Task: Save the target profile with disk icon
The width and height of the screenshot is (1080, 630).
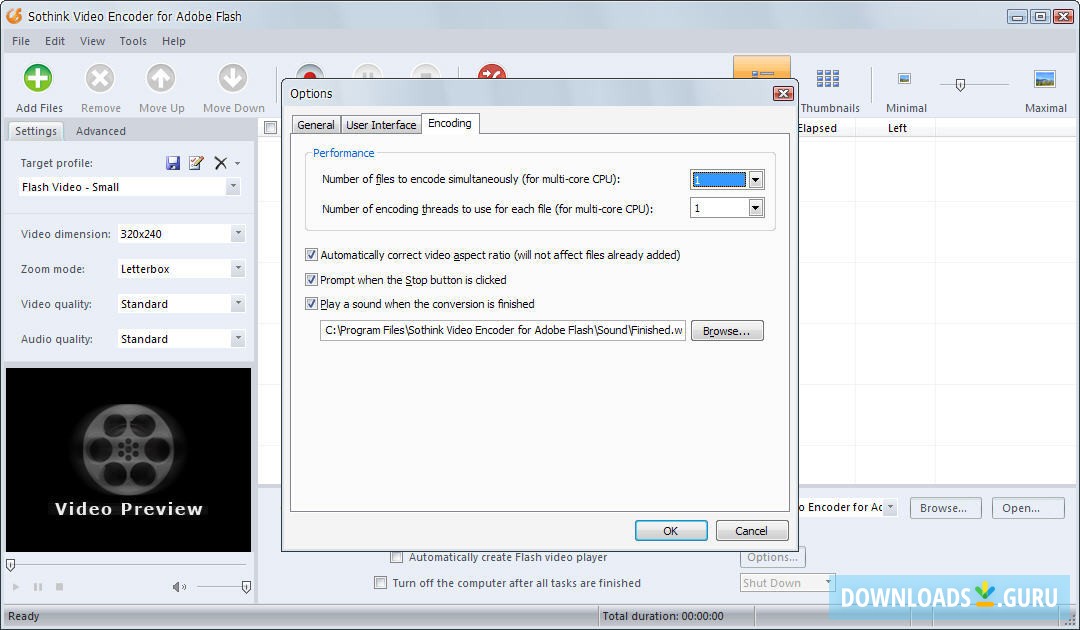Action: point(173,162)
